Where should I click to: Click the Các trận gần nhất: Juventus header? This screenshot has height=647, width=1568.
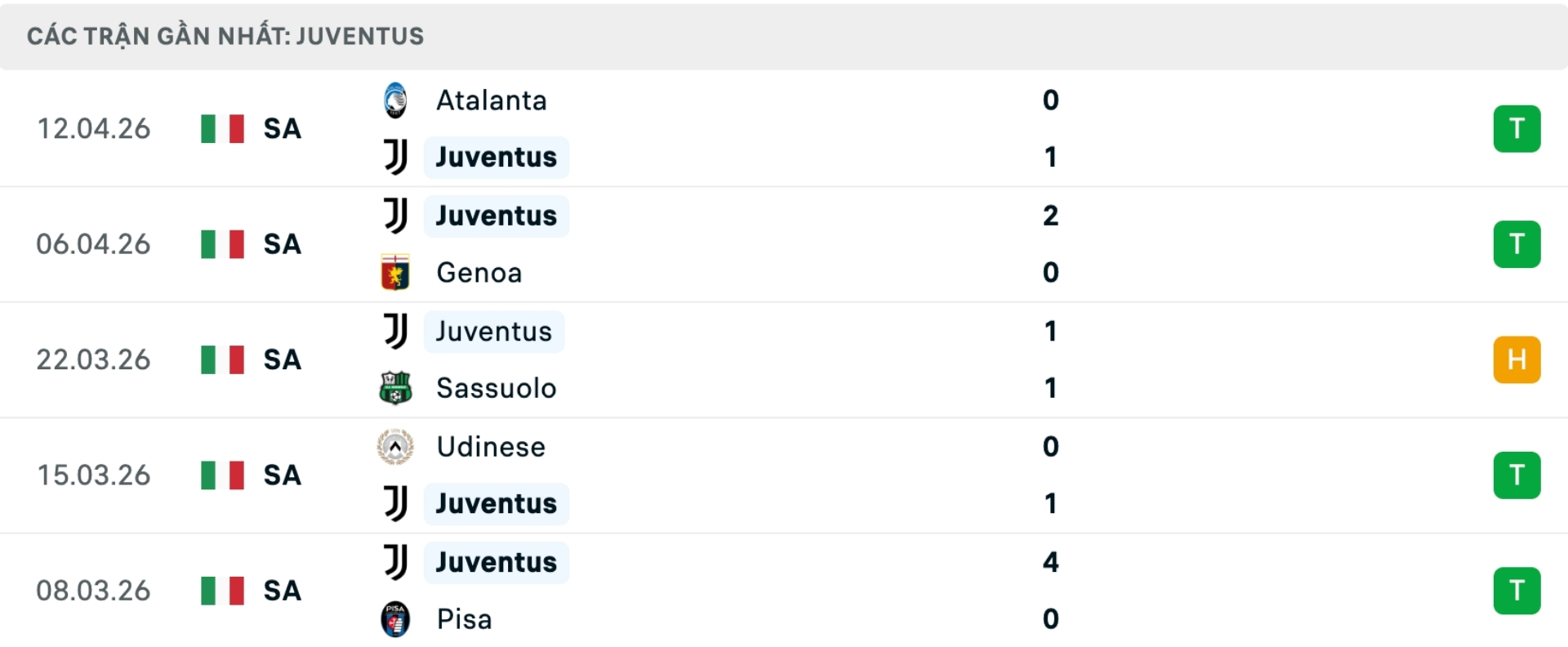225,36
